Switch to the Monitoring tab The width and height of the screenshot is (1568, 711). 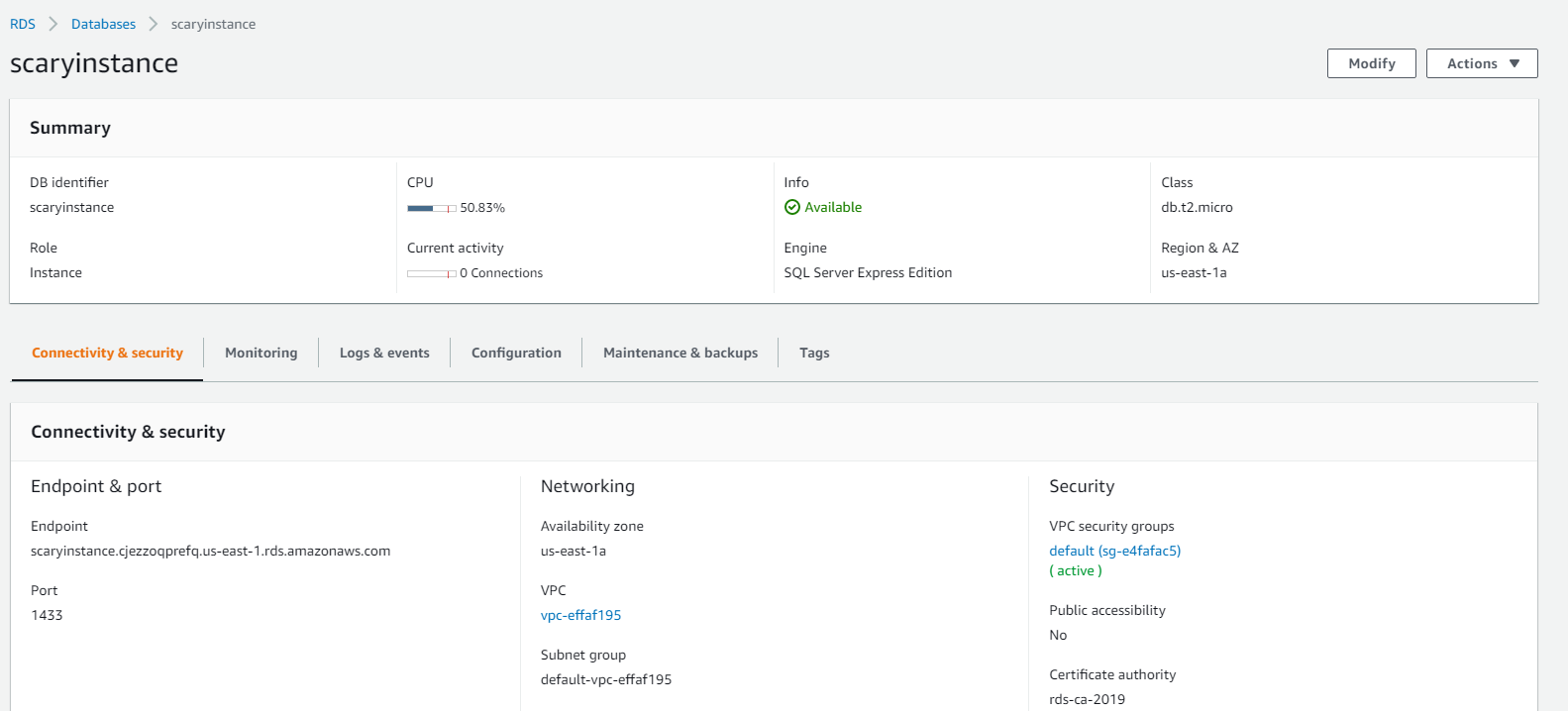click(x=261, y=354)
